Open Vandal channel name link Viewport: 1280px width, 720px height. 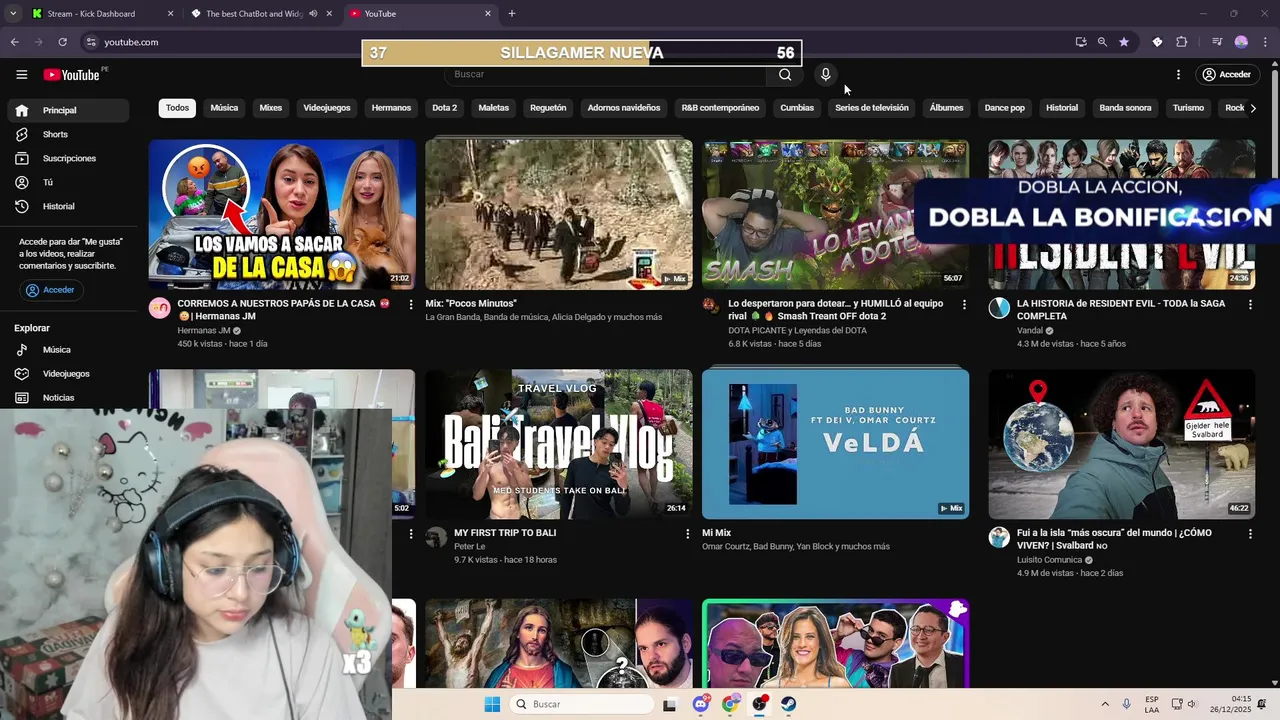(x=1030, y=330)
